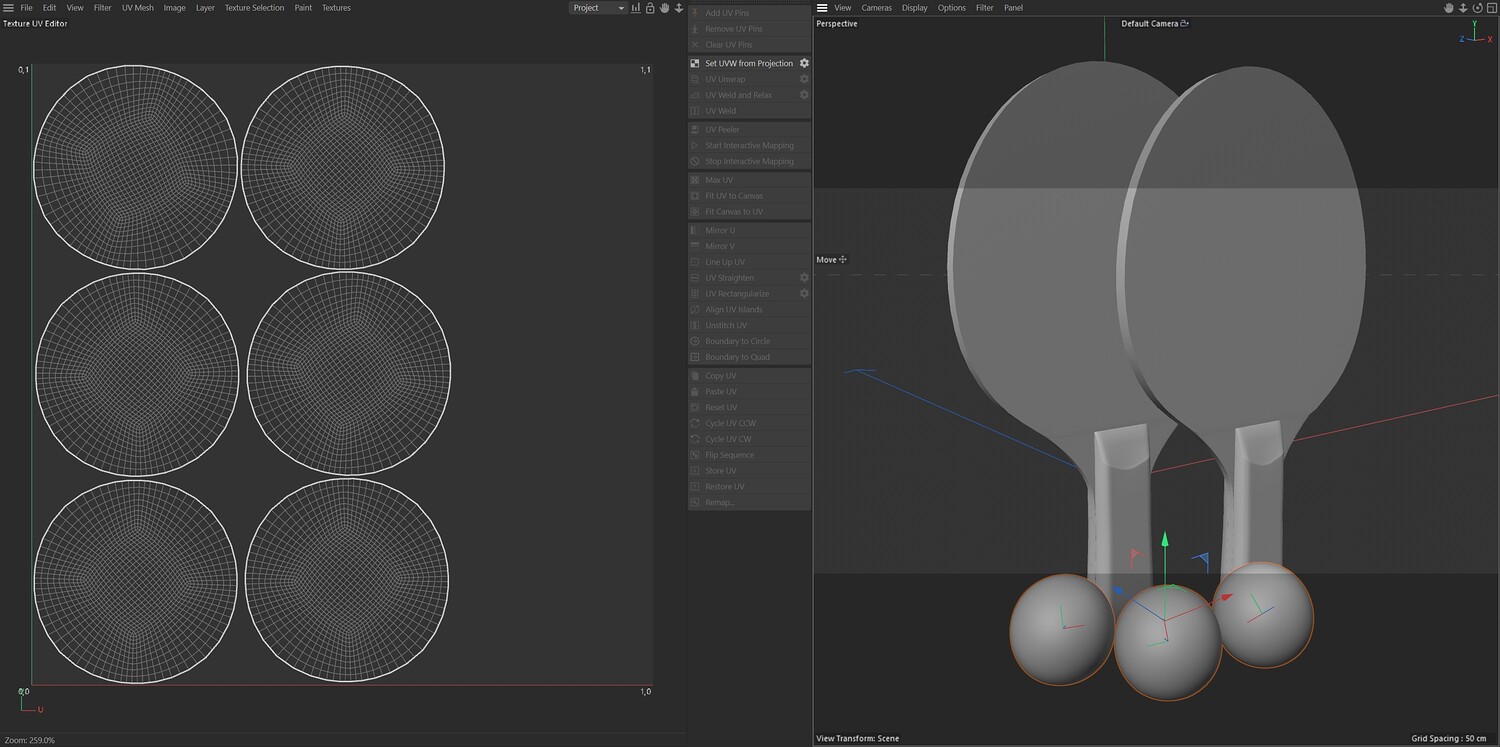This screenshot has height=747, width=1500.
Task: Toggle the viewport maximize layout icon
Action: (1491, 8)
